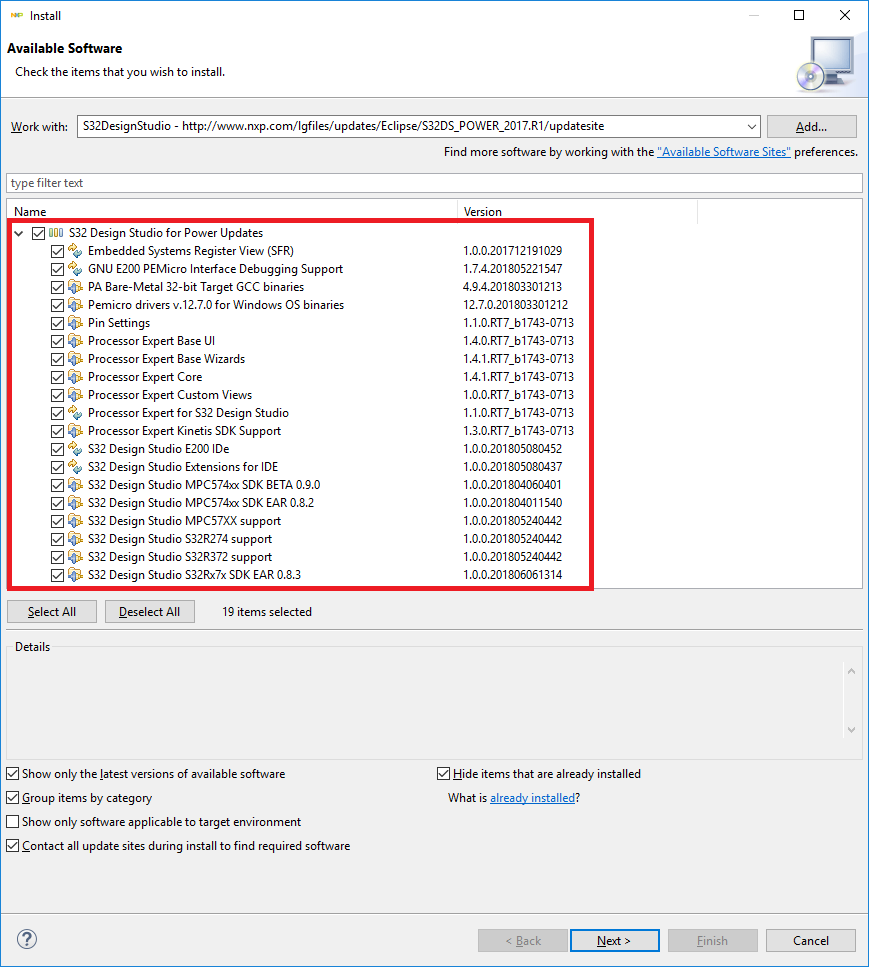Click the icon of S32Rx7x SDK EAR 0.8.3
The width and height of the screenshot is (869, 967).
75,575
